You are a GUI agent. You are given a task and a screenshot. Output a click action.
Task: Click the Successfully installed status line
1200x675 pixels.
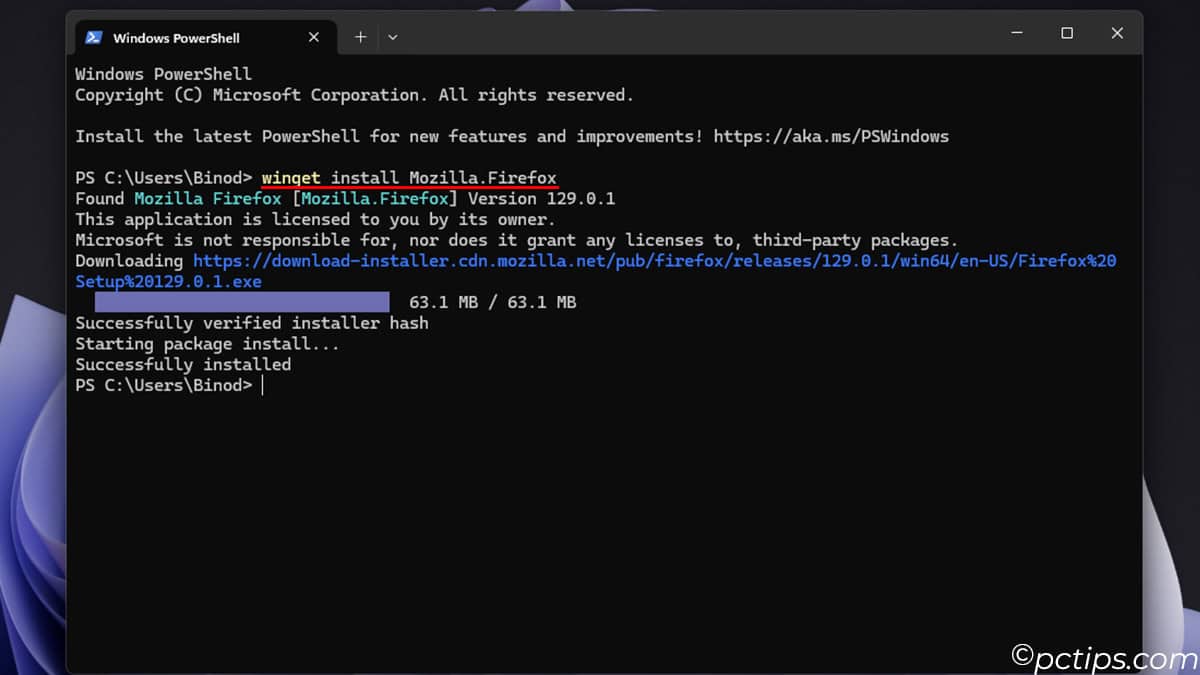[183, 364]
